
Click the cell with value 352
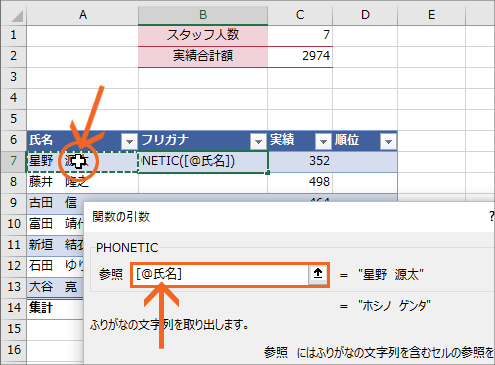tap(300, 161)
